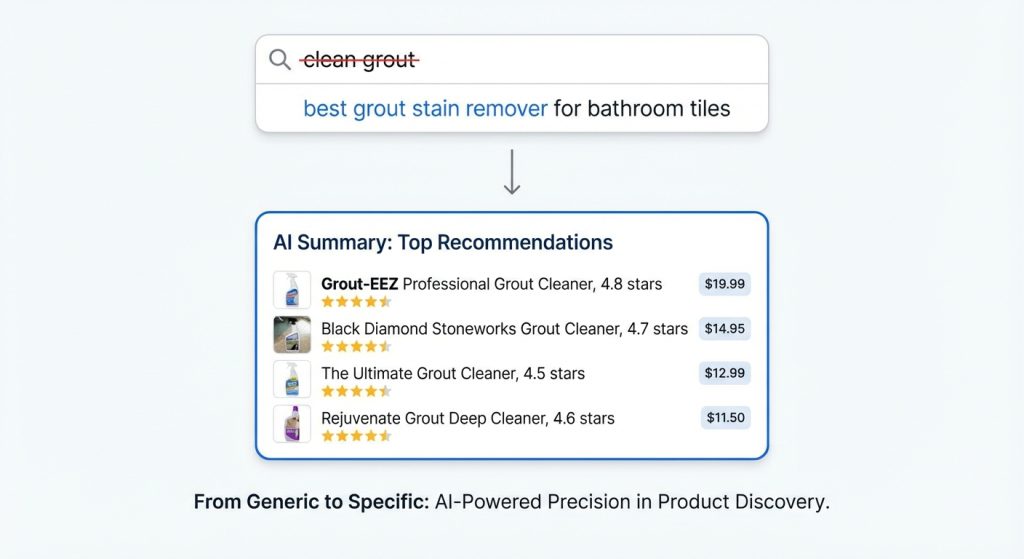Open Rejuvenate Grout Deep Cleaner title

(467, 418)
